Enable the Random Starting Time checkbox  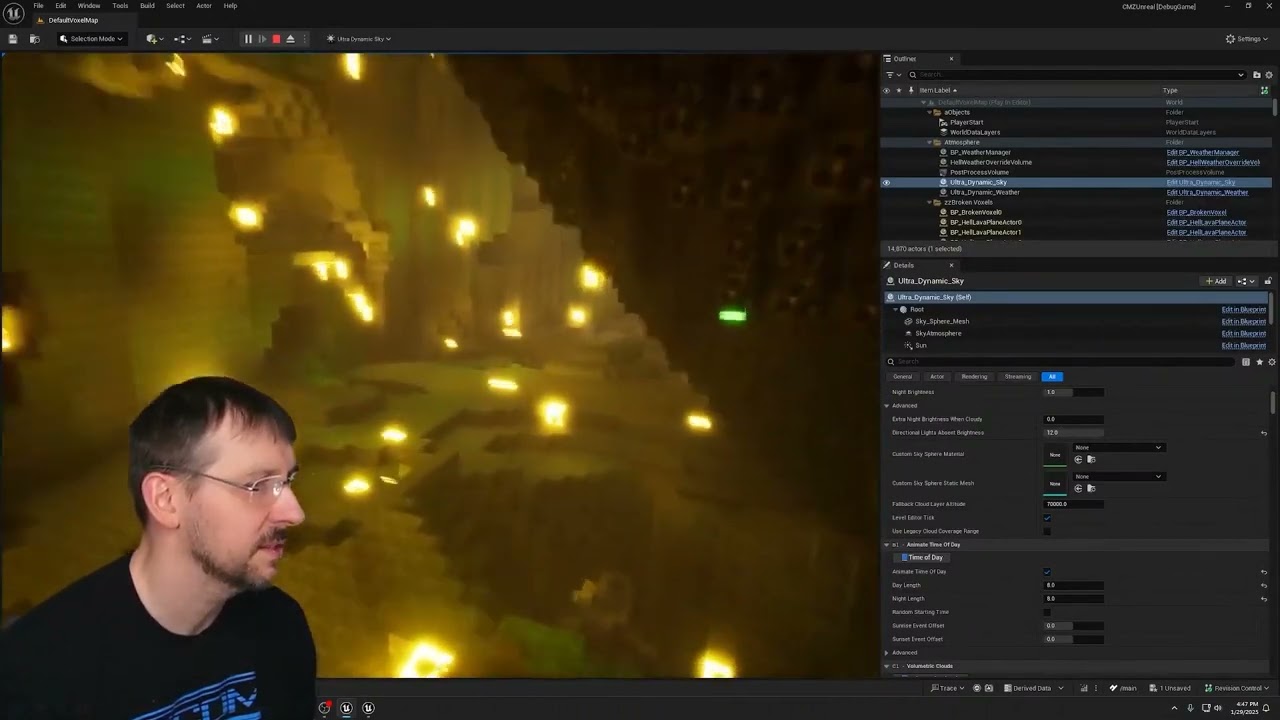1047,612
